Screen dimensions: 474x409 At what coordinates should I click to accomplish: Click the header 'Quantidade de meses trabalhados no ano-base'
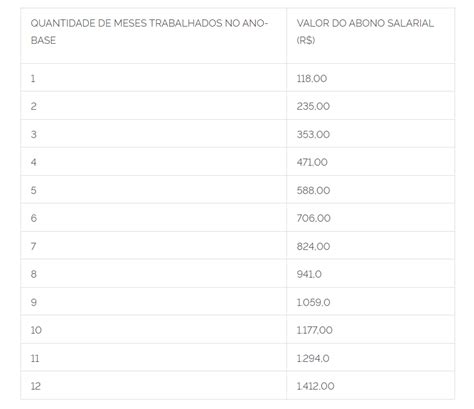[x=149, y=32]
